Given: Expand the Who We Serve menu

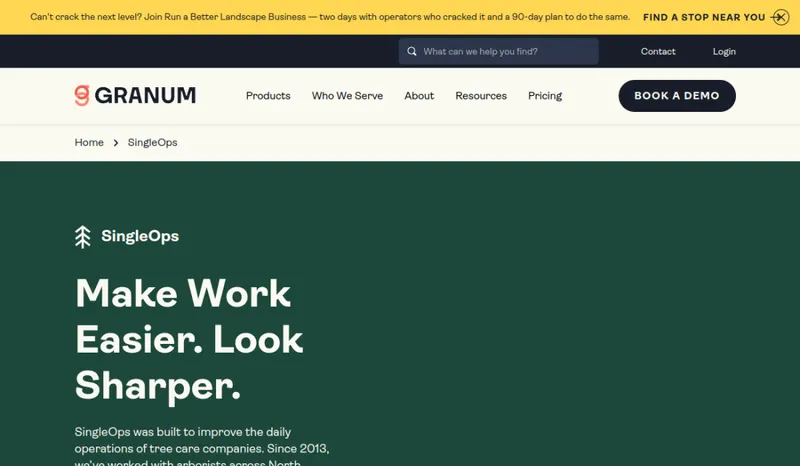Looking at the screenshot, I should pyautogui.click(x=347, y=96).
